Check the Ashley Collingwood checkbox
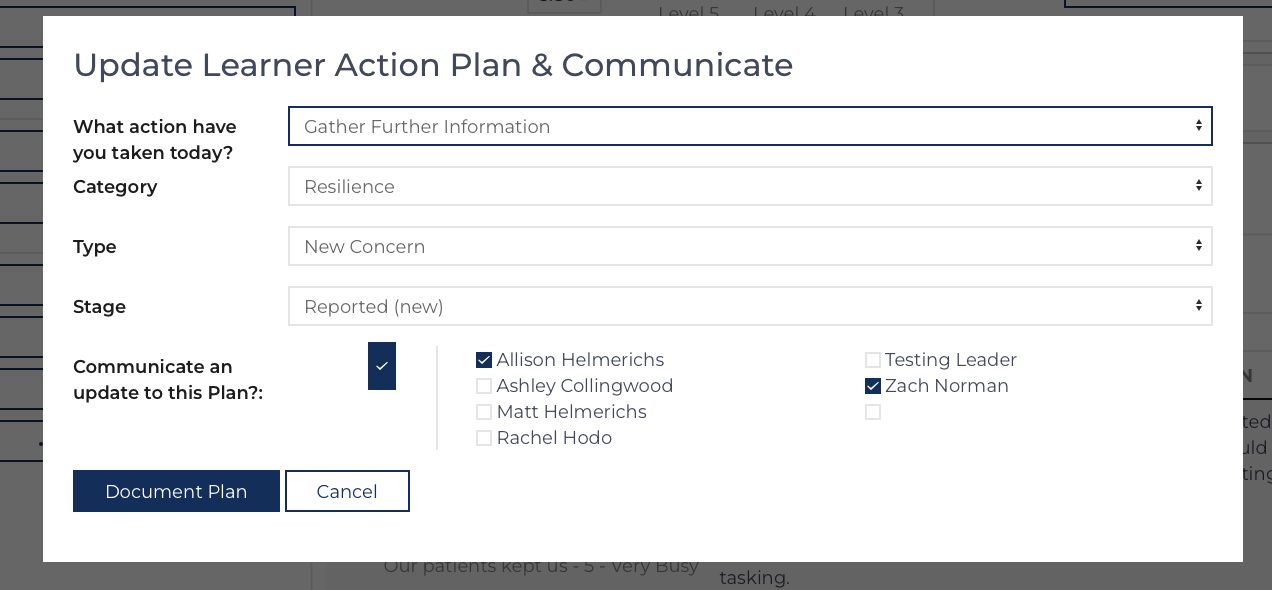The width and height of the screenshot is (1272, 590). point(484,386)
